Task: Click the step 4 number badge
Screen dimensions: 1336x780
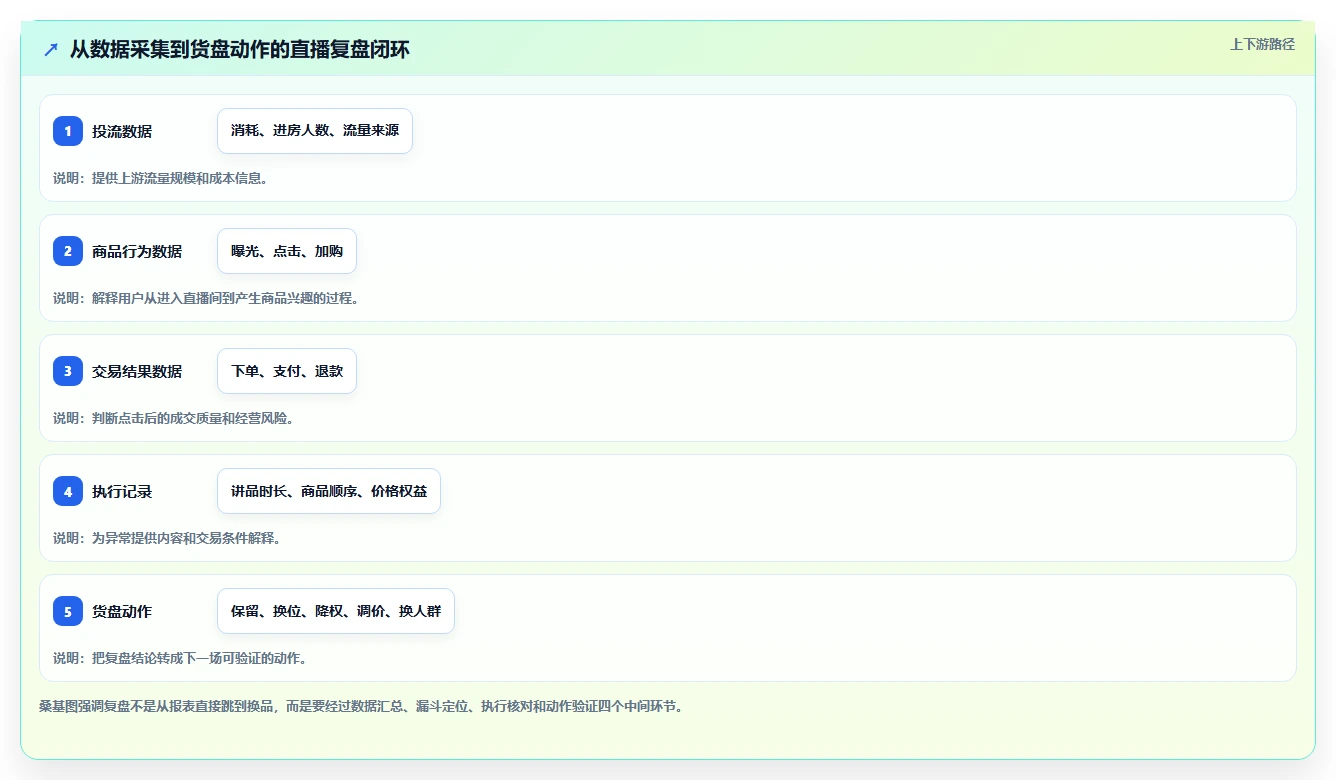Action: [68, 491]
